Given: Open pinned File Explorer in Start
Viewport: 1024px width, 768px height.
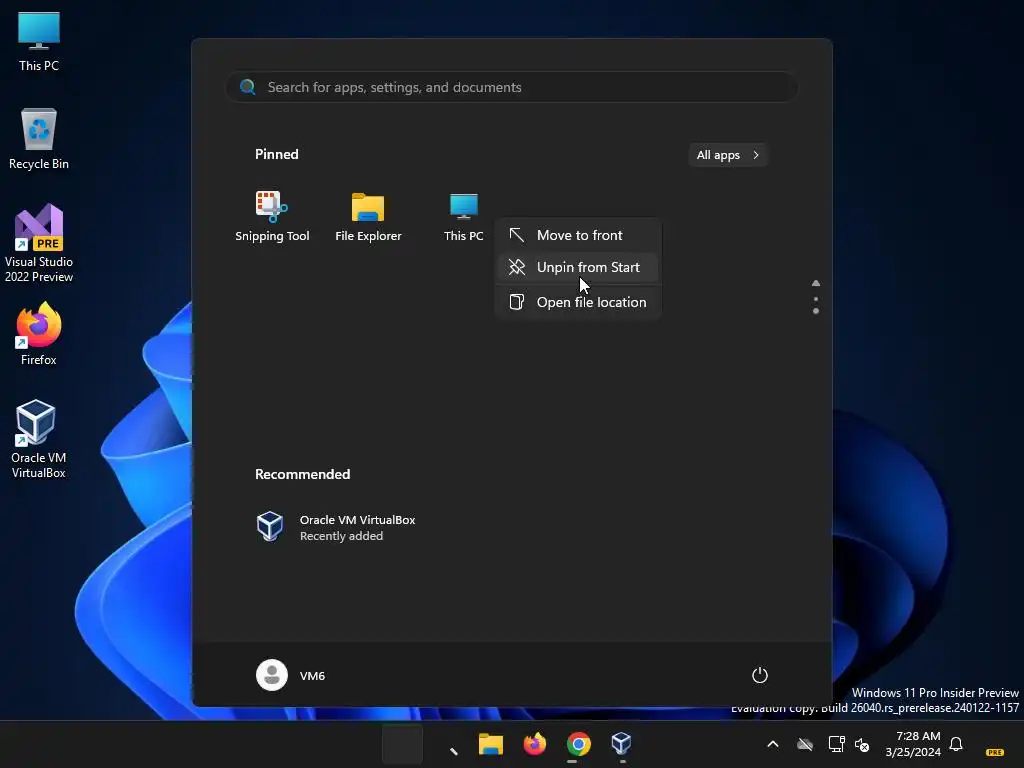Looking at the screenshot, I should [x=368, y=217].
